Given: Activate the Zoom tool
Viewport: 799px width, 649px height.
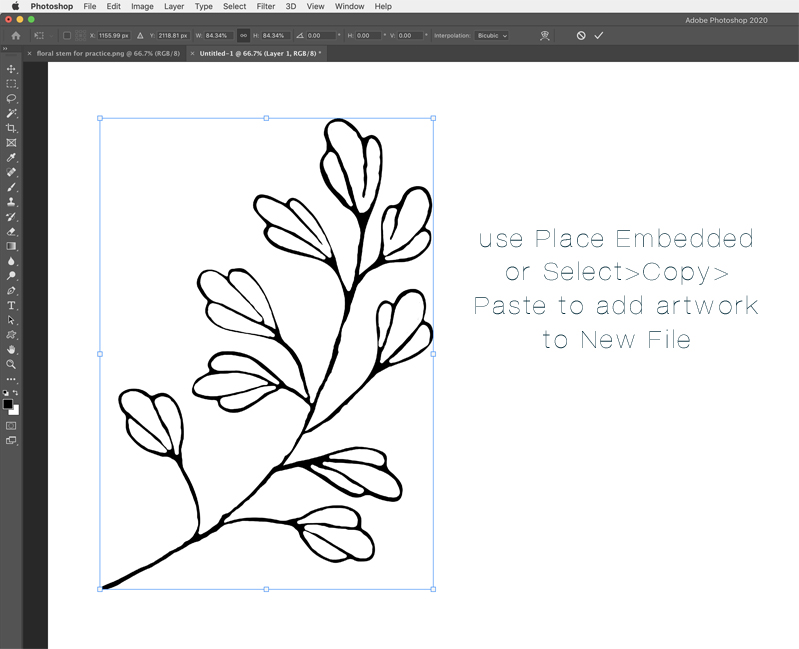Looking at the screenshot, I should 12,364.
